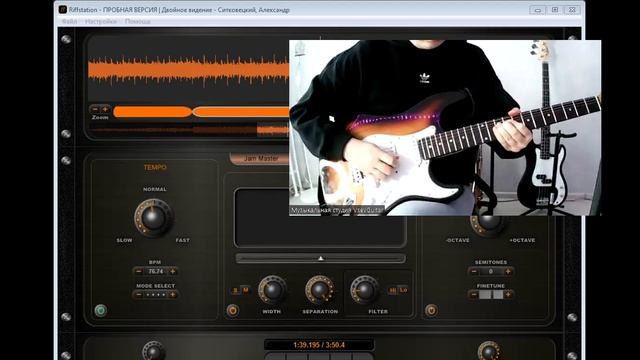This screenshot has width=640, height=360.
Task: Click the Separation knob
Action: (320, 290)
